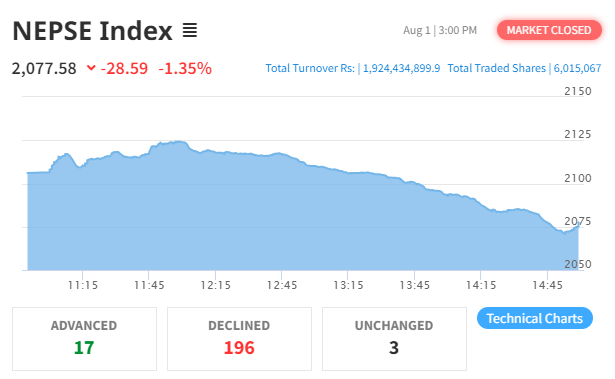Viewport: 615px width, 379px height.
Task: Select the ADVANCED 17 box
Action: point(84,339)
